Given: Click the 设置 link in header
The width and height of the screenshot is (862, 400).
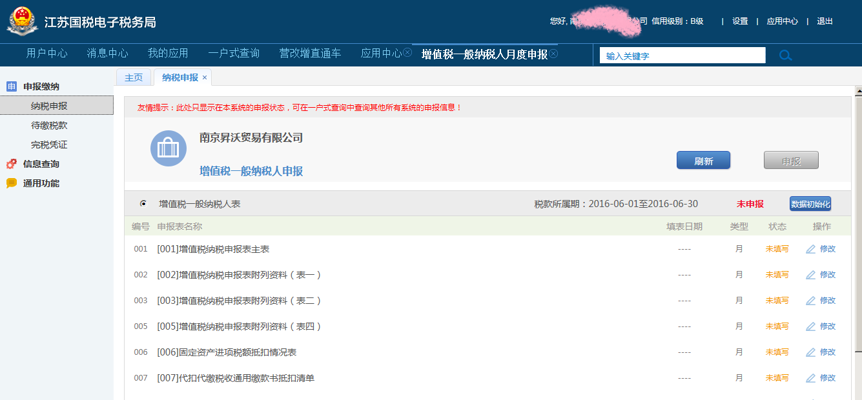Looking at the screenshot, I should tap(740, 21).
